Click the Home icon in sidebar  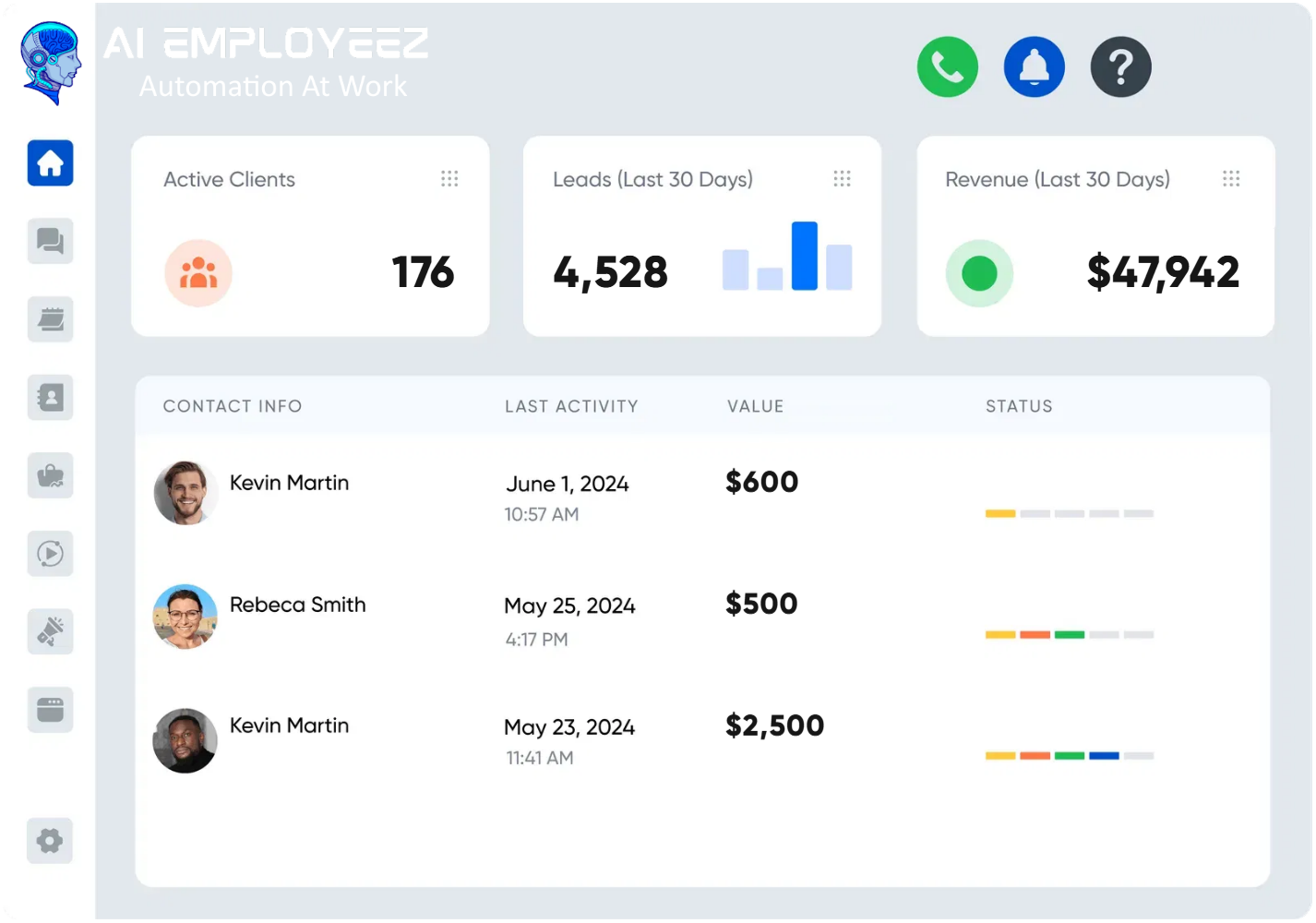50,163
